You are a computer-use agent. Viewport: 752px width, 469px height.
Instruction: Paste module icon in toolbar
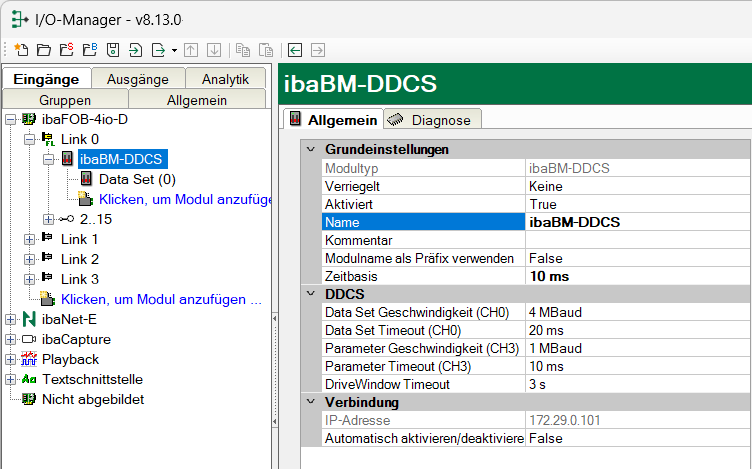266,50
